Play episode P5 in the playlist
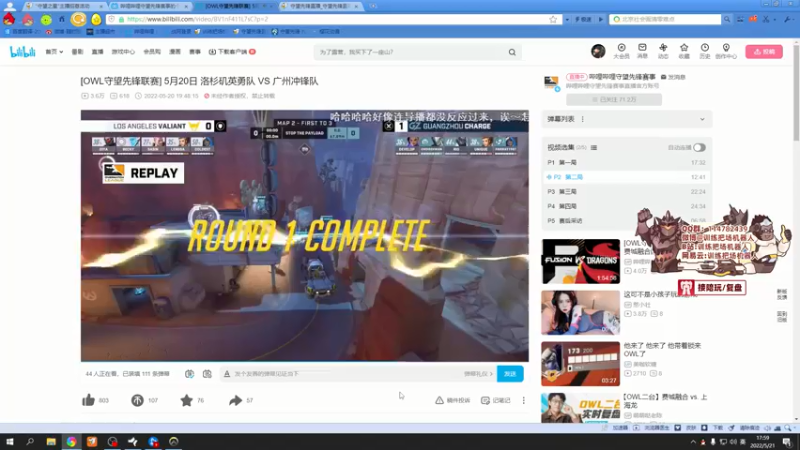The width and height of the screenshot is (800, 450). coord(627,221)
